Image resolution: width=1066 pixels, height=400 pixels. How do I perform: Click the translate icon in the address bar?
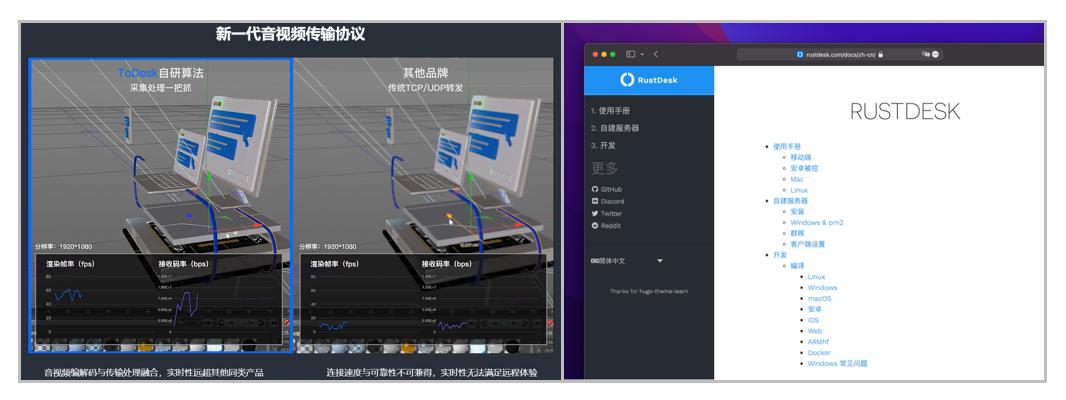pyautogui.click(x=925, y=54)
